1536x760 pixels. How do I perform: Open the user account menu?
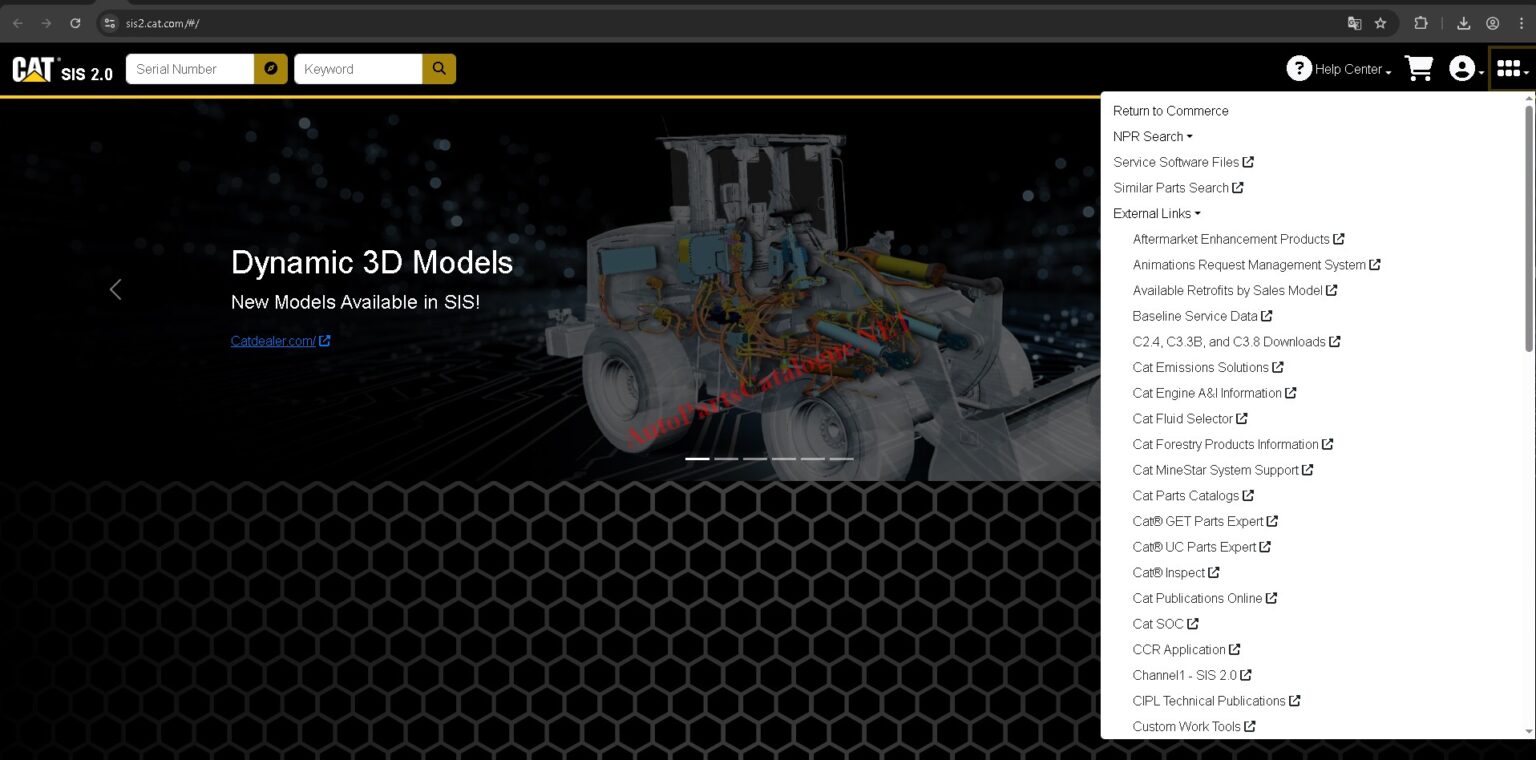tap(1463, 68)
